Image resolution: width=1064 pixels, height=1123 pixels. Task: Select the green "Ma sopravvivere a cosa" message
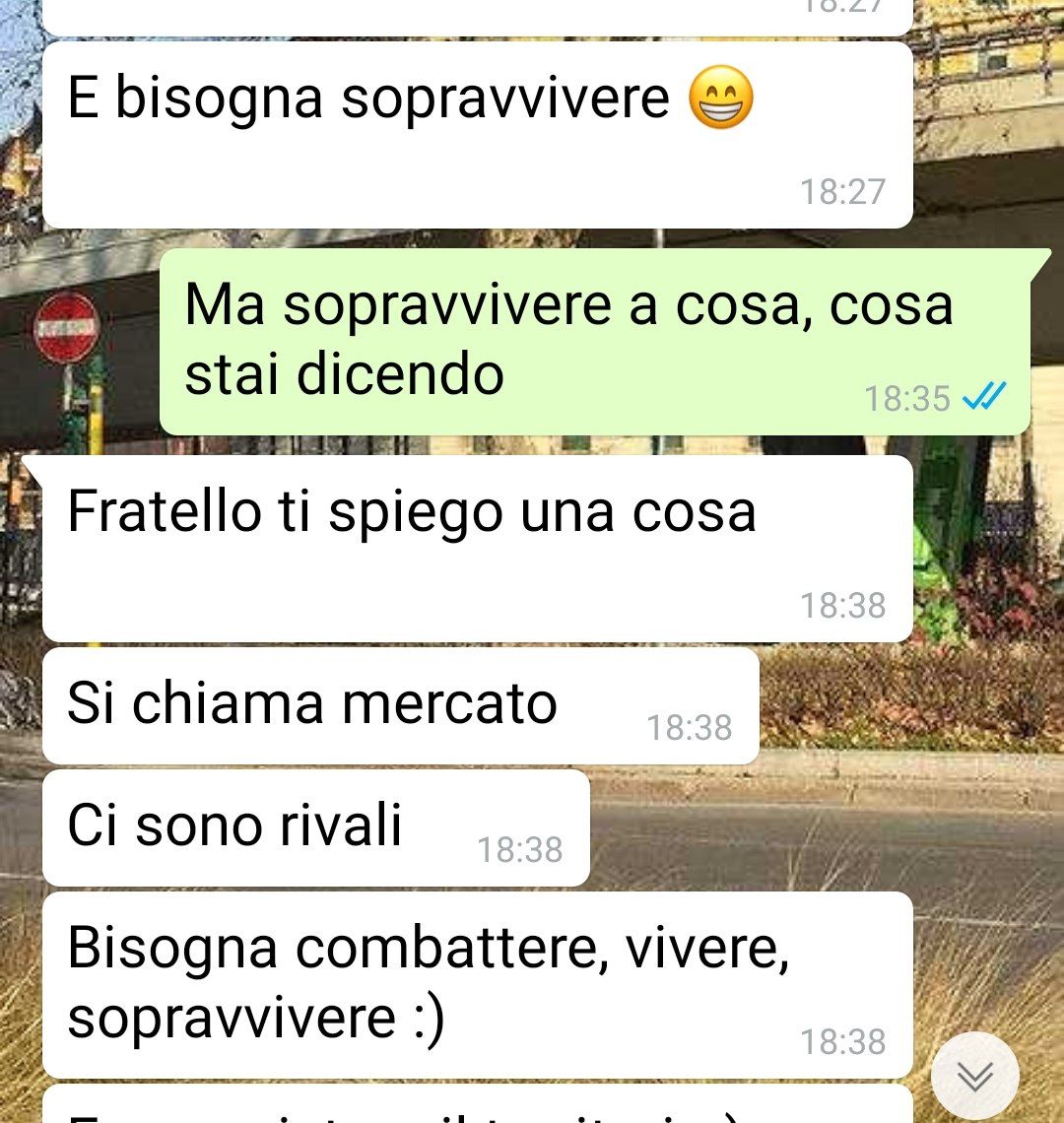(x=595, y=342)
